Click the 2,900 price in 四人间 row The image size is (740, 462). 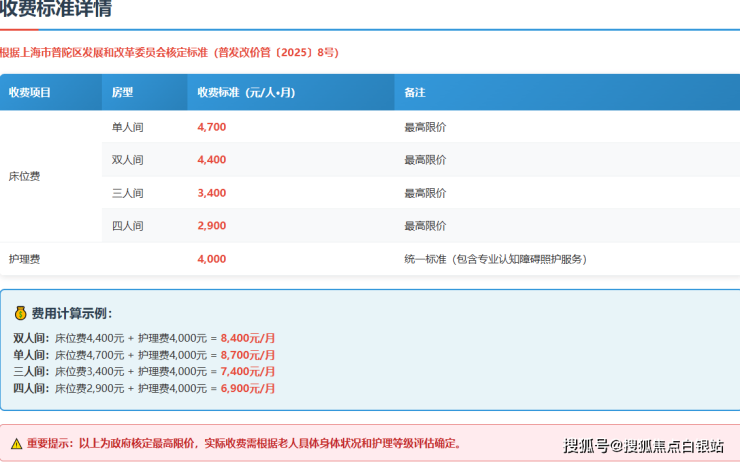point(212,226)
